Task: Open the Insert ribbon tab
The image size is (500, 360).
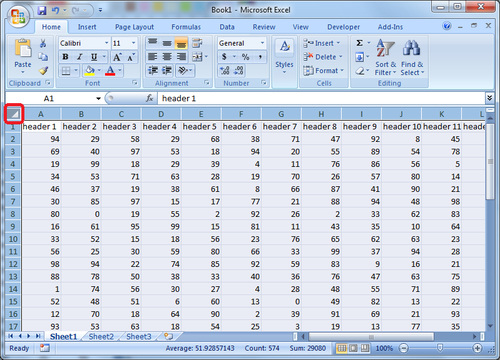Action: pos(87,27)
